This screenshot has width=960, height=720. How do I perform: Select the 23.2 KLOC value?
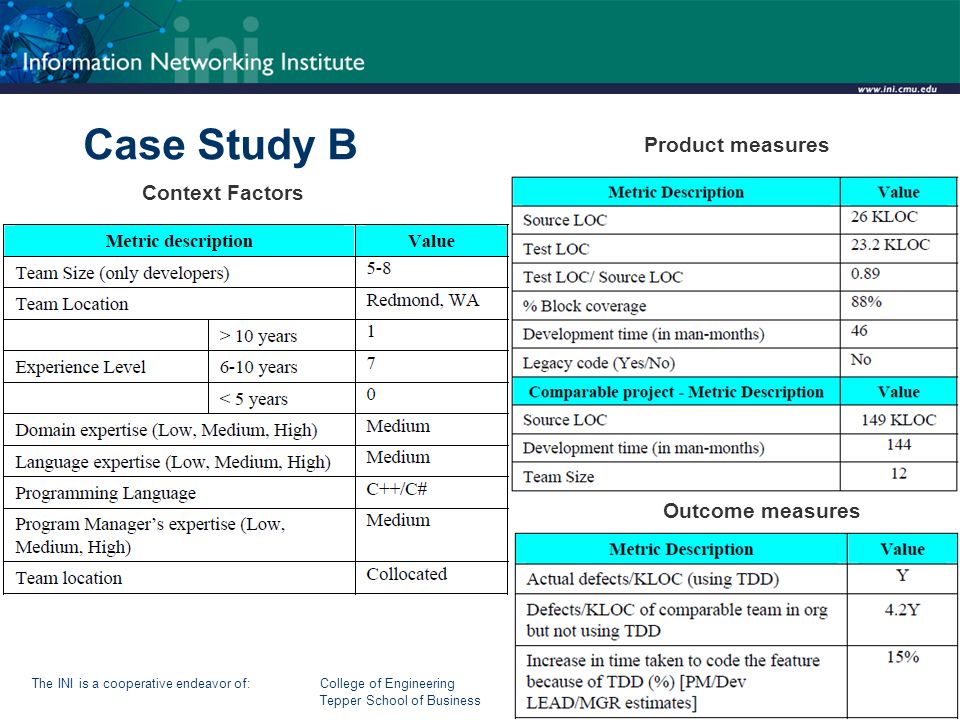(890, 245)
